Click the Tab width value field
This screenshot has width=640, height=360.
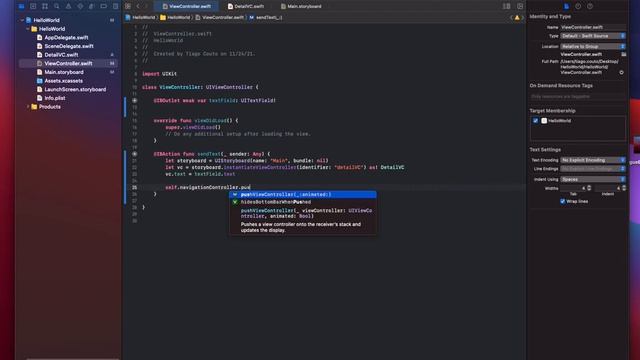573,188
